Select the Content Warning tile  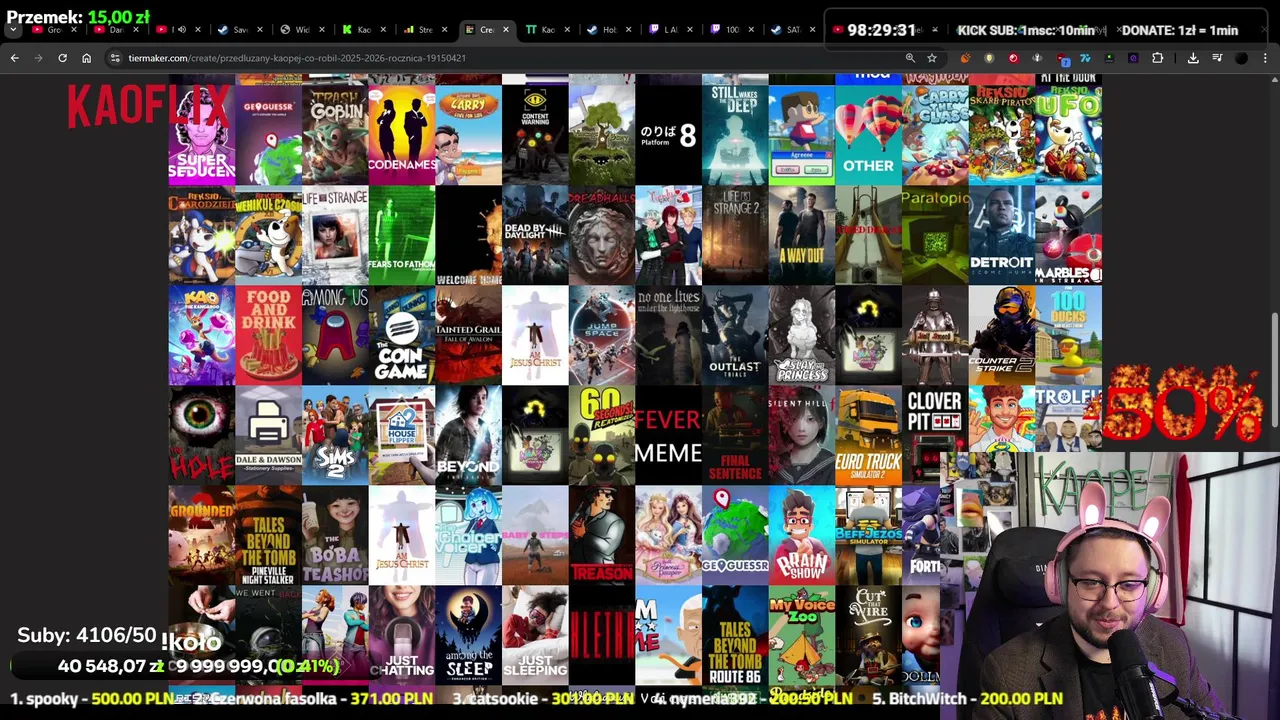[535, 135]
